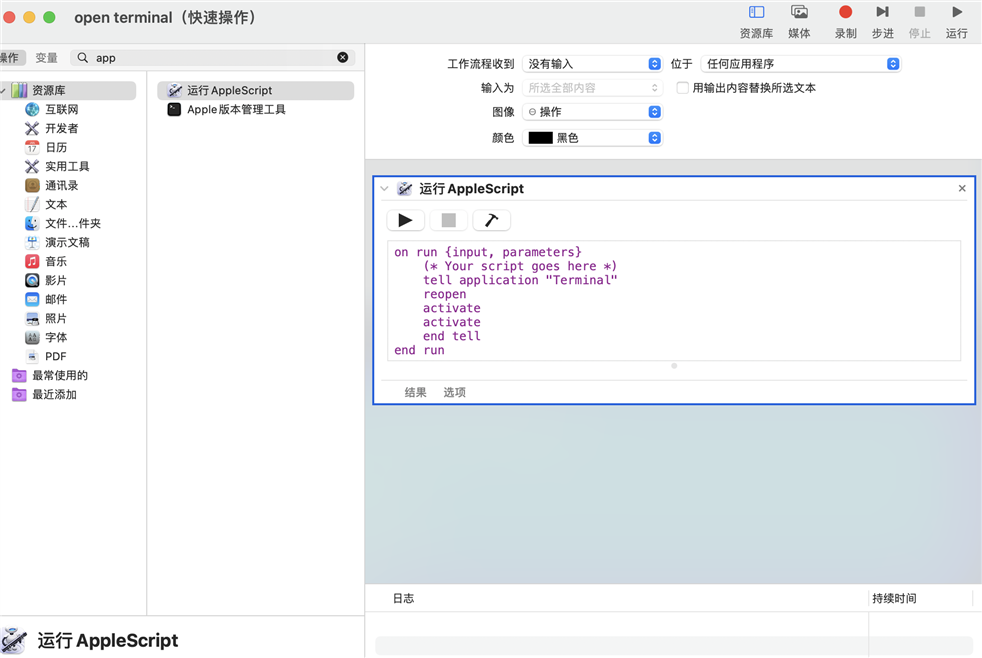Screen dimensions: 982x658
Task: Select the 字体 font icon in library
Action: click(x=32, y=337)
